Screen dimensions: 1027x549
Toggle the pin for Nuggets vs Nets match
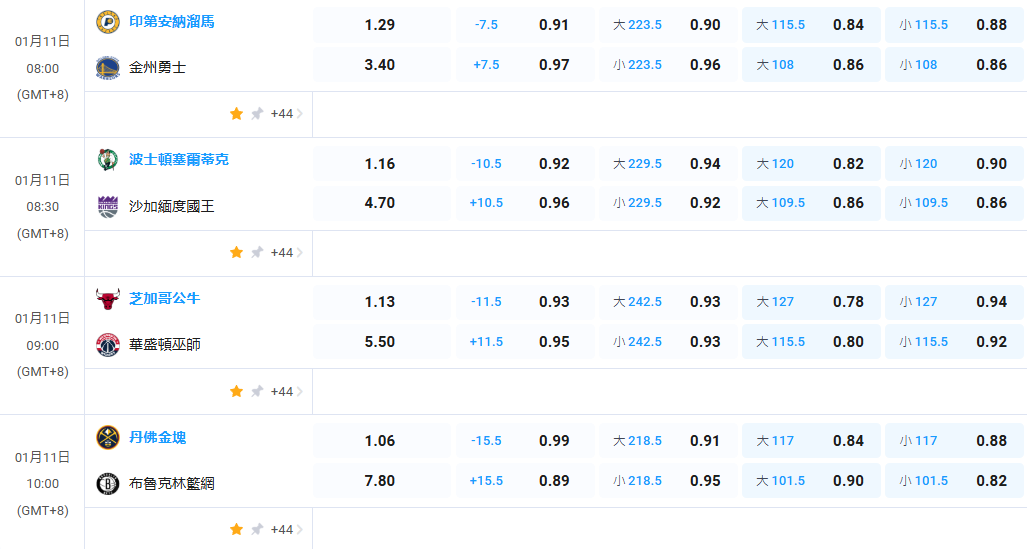tap(257, 529)
